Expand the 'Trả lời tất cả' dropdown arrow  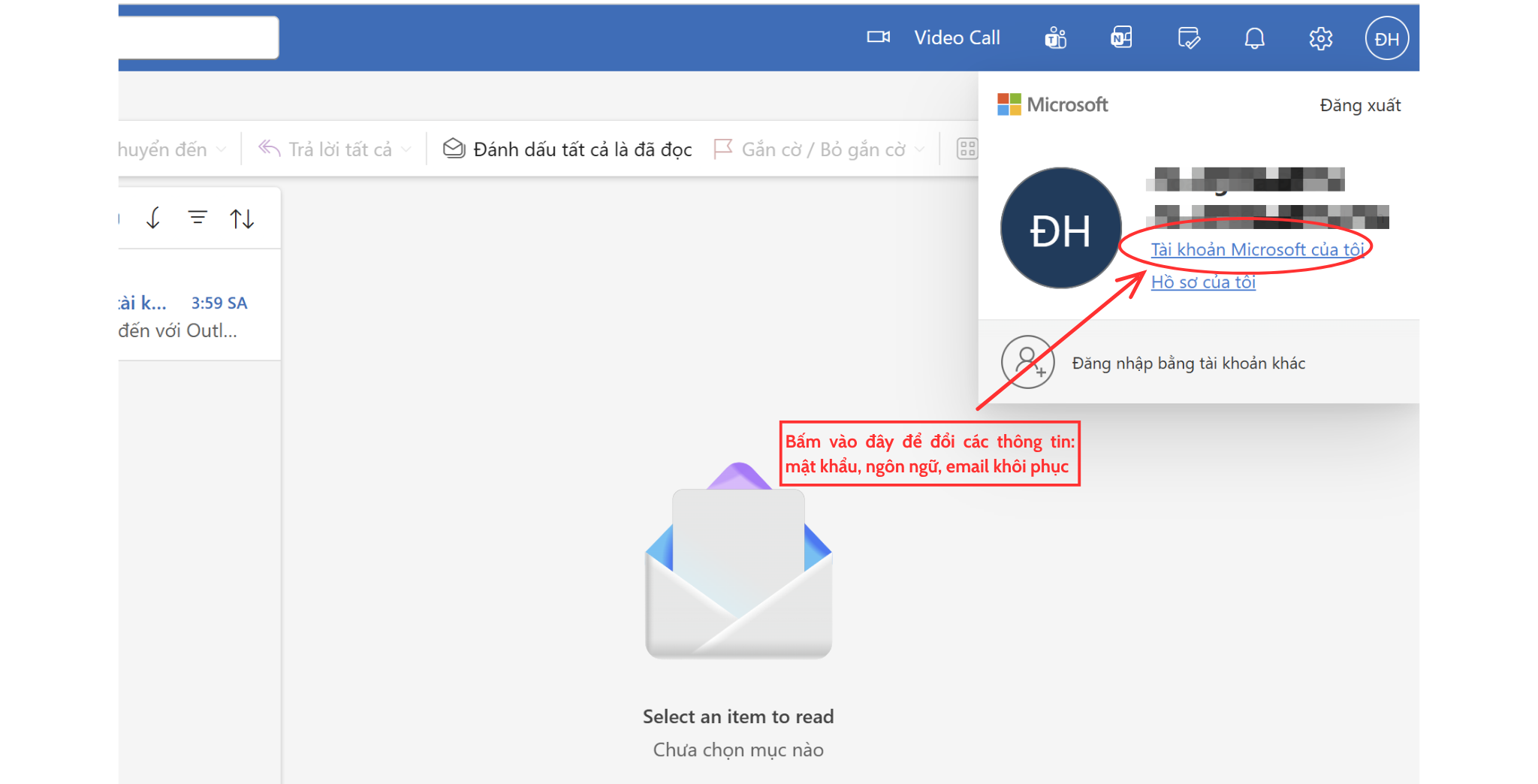407,149
